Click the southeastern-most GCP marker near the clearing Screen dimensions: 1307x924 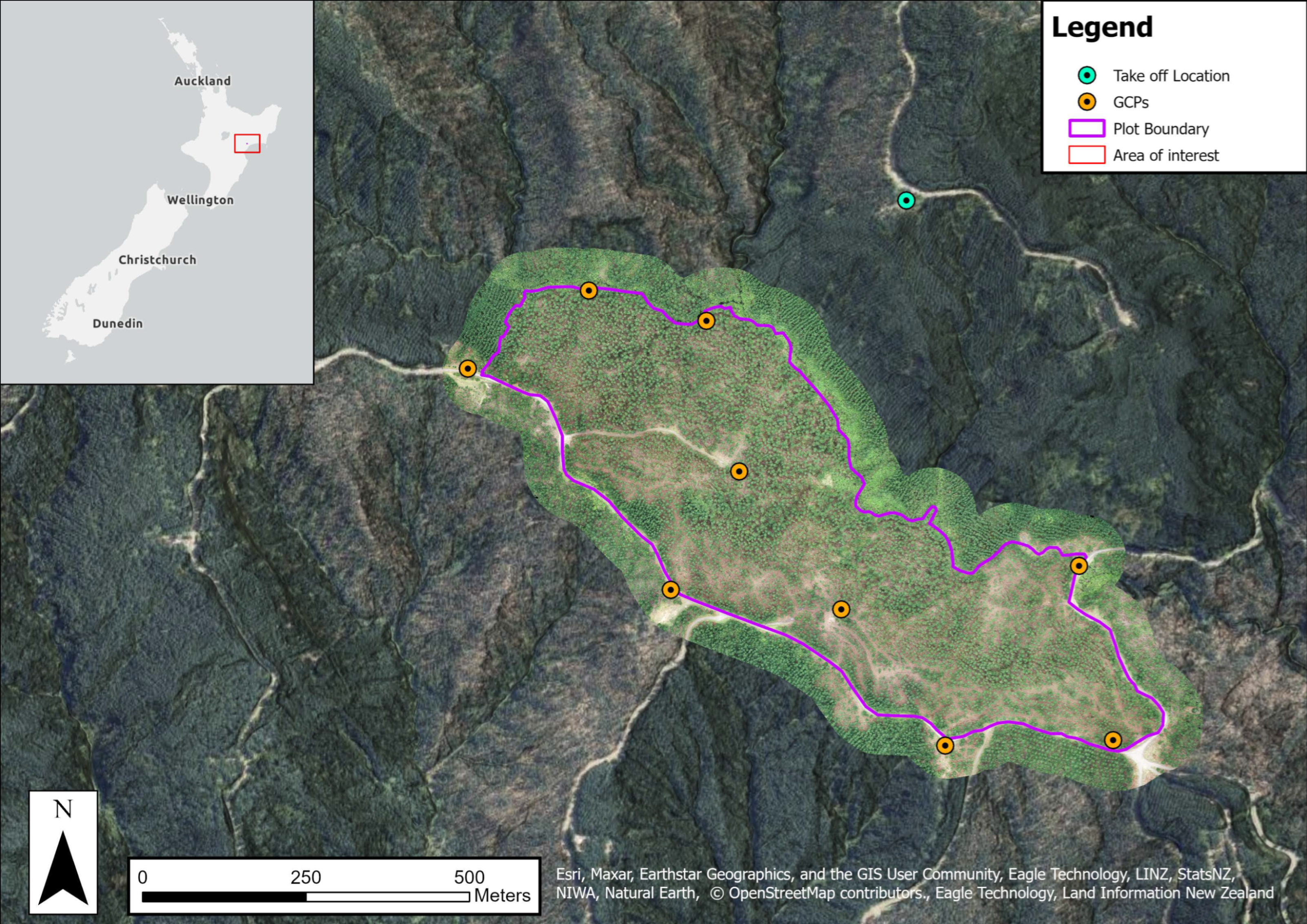click(x=1113, y=740)
